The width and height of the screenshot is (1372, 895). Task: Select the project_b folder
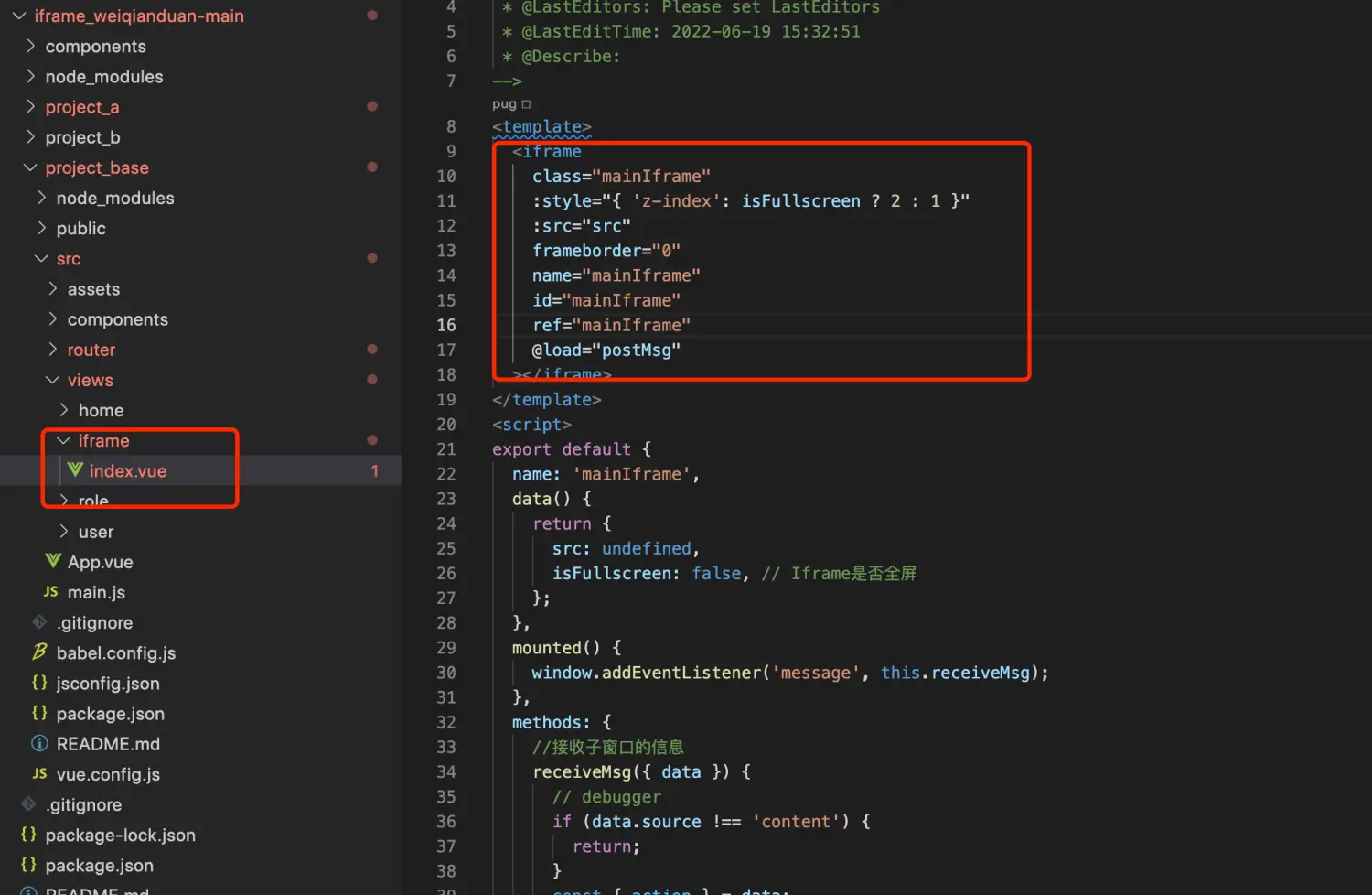click(82, 137)
